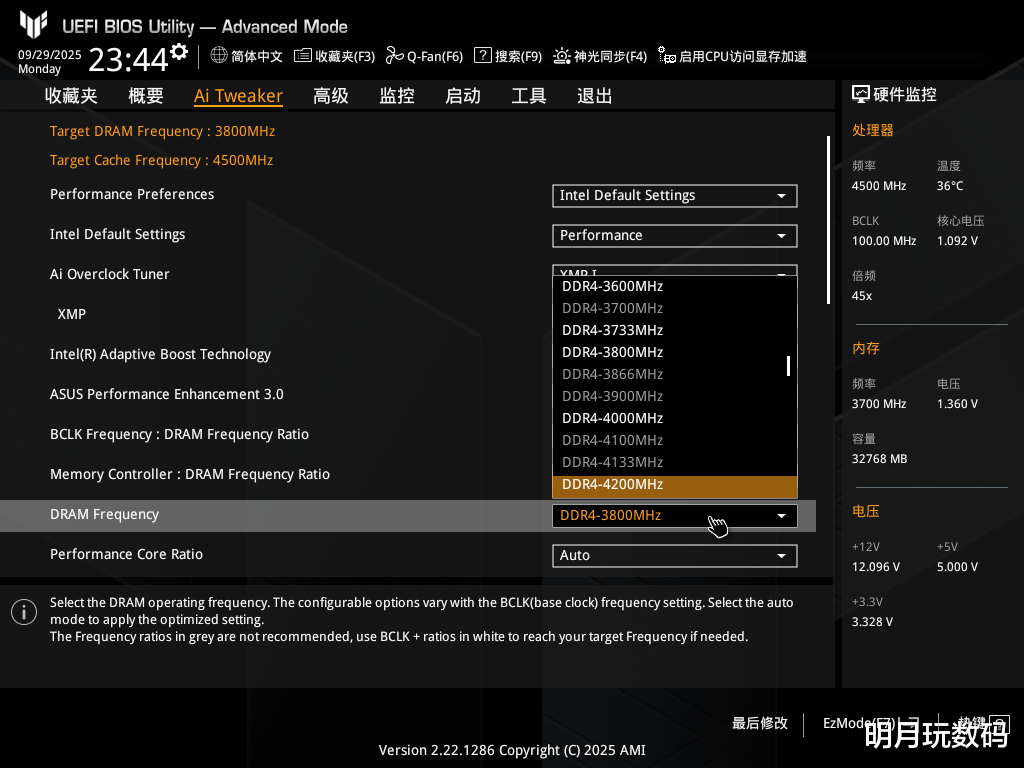Select Memory Controller : DRAM Frequency Ratio
Screen dimensions: 1024x768
pos(189,475)
